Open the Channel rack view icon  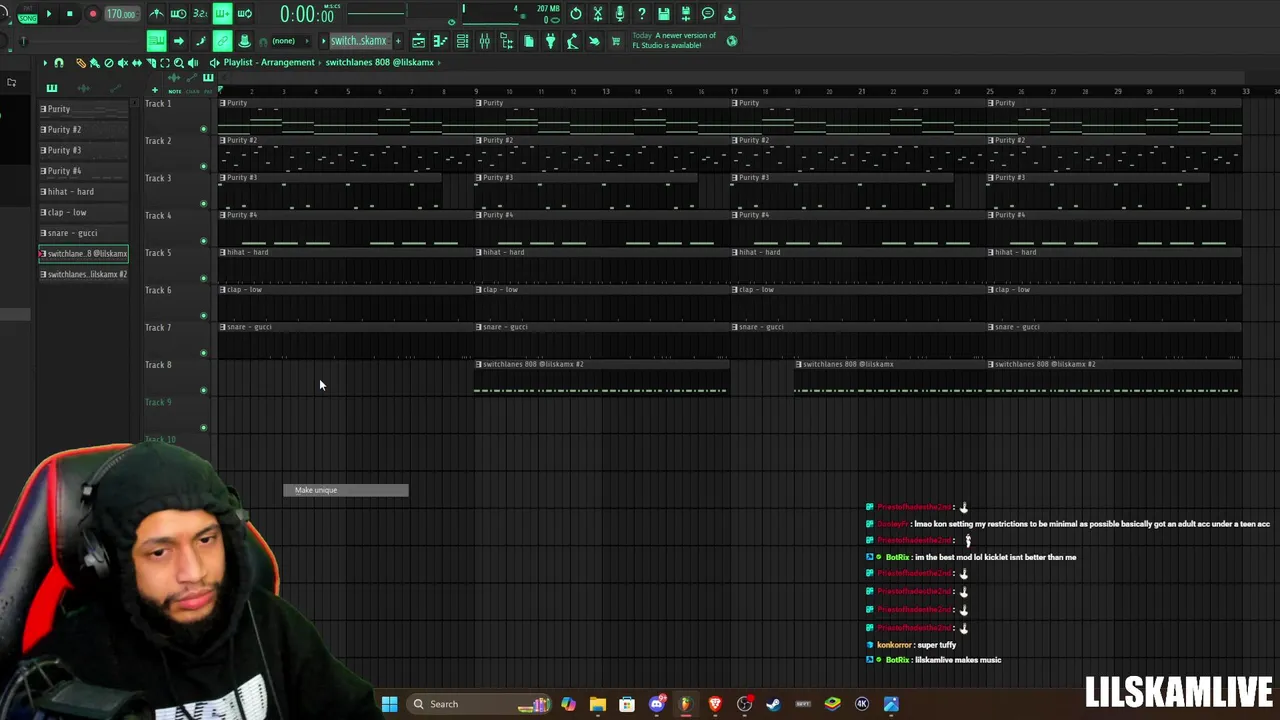(x=463, y=41)
